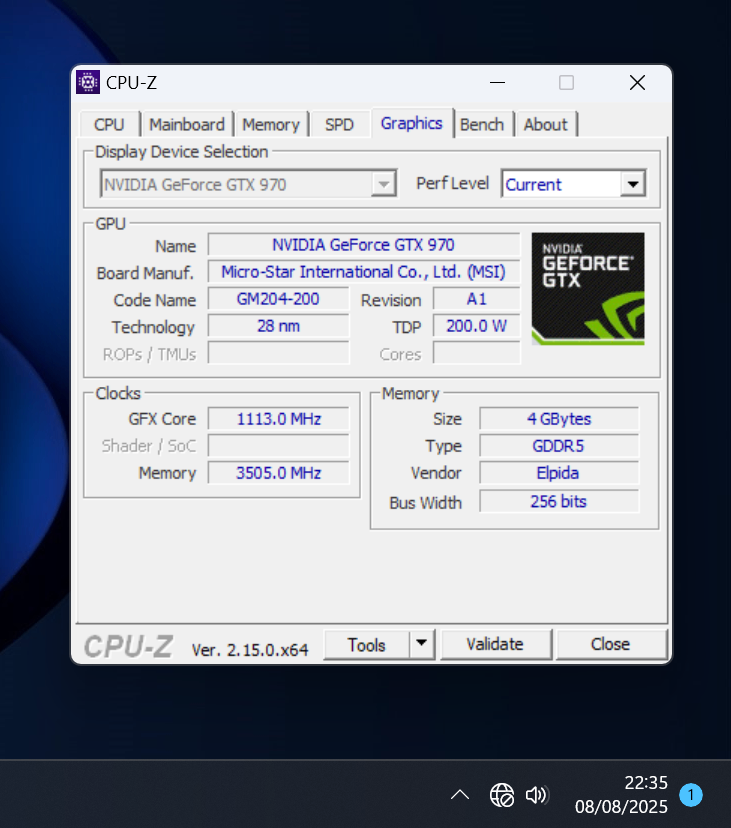The image size is (731, 828).
Task: Click the Validate button
Action: click(495, 644)
